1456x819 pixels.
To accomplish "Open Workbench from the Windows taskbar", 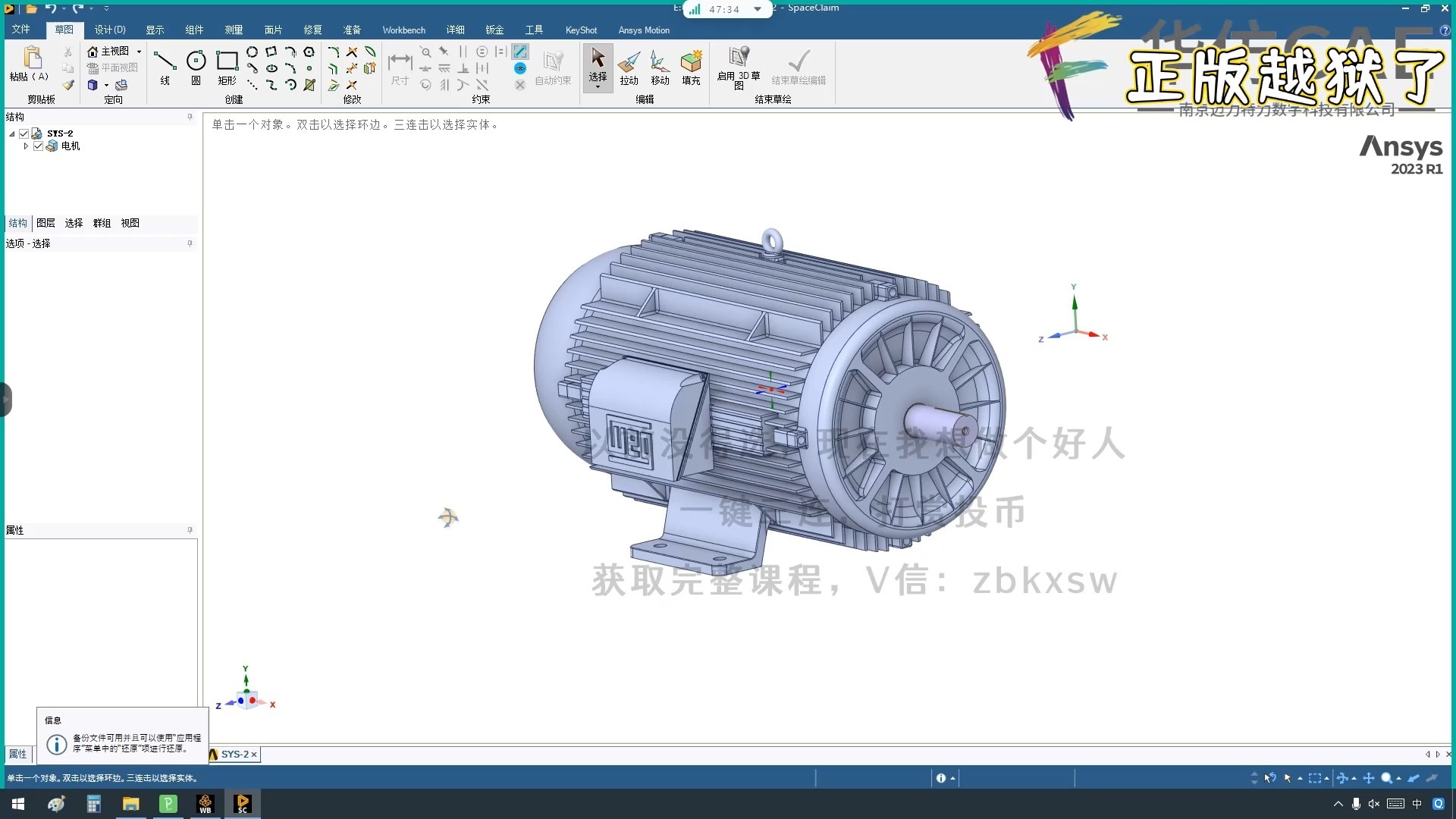I will (x=205, y=804).
